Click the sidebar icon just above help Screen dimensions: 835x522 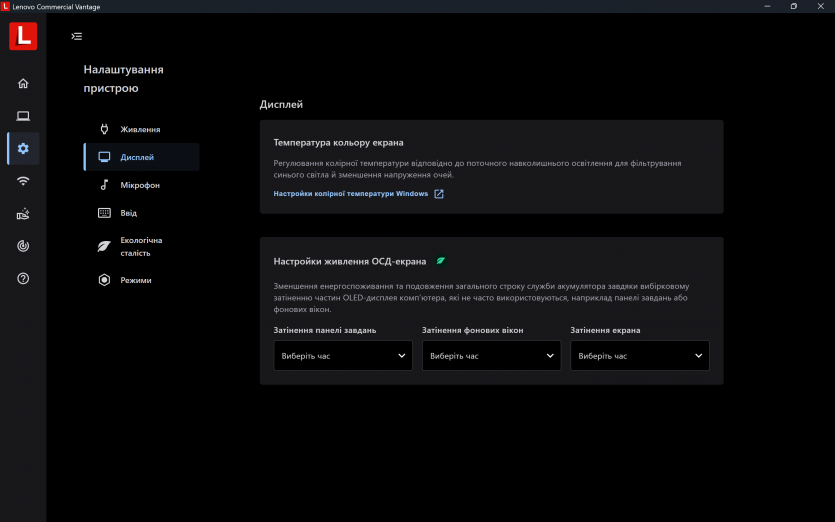click(23, 246)
